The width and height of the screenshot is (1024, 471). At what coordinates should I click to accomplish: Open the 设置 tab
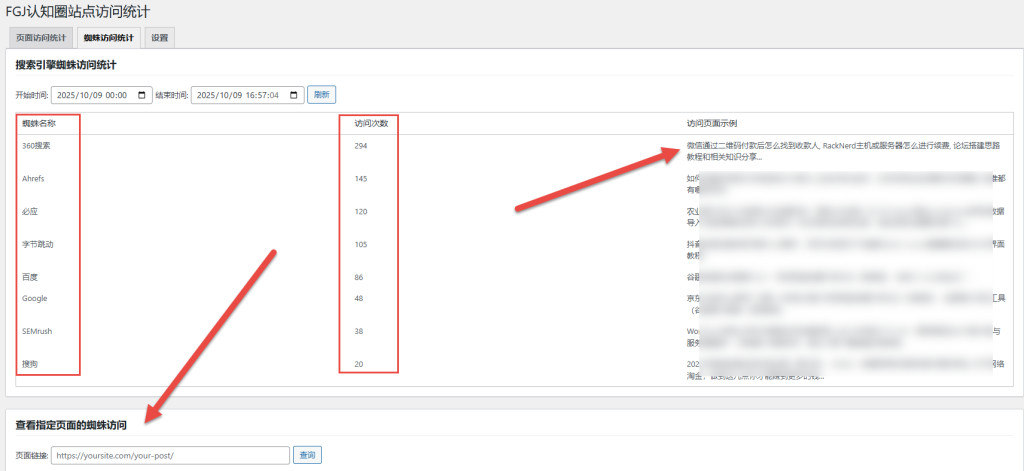[x=160, y=38]
